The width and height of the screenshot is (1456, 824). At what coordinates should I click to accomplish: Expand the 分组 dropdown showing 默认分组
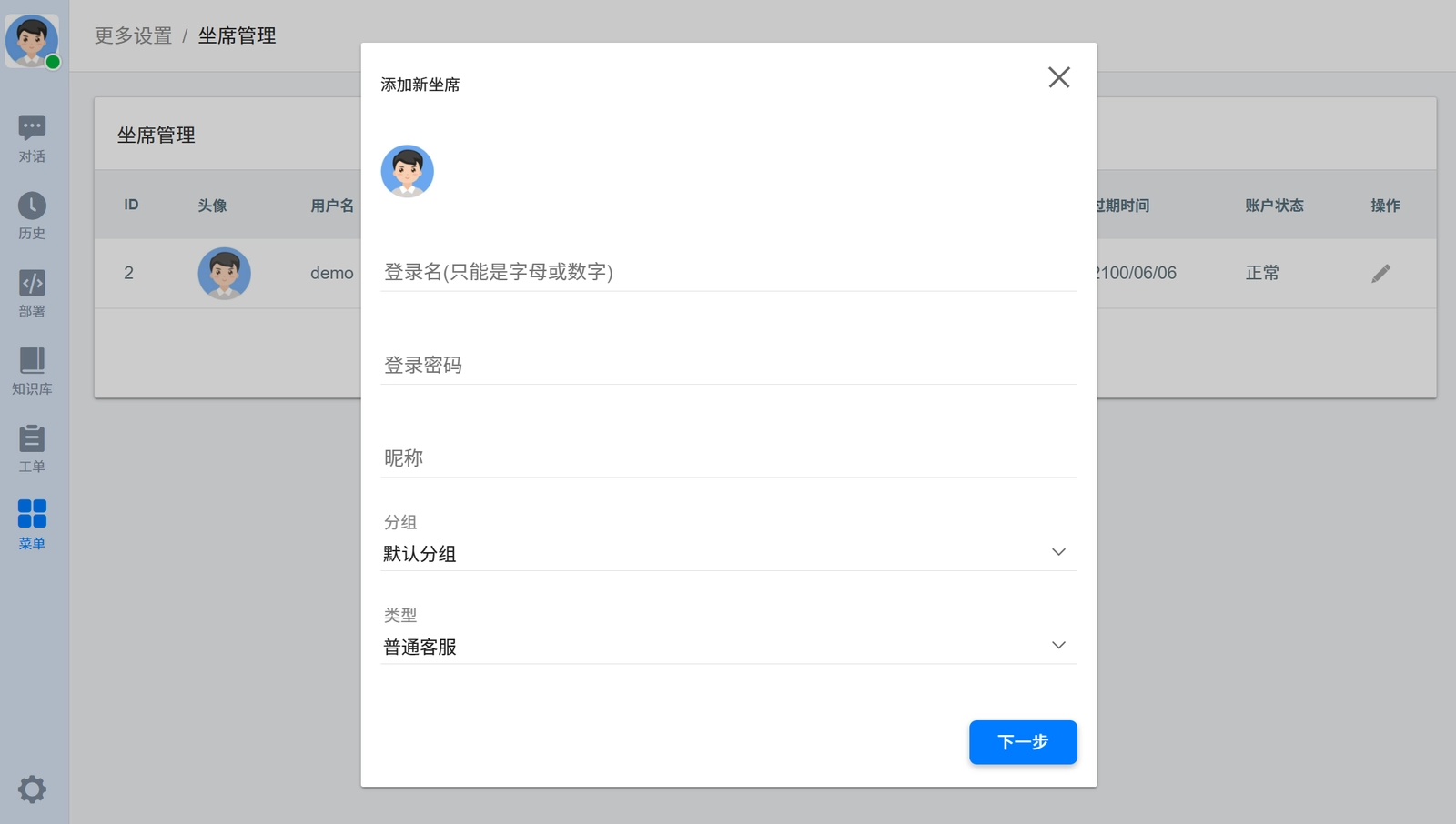(x=729, y=553)
